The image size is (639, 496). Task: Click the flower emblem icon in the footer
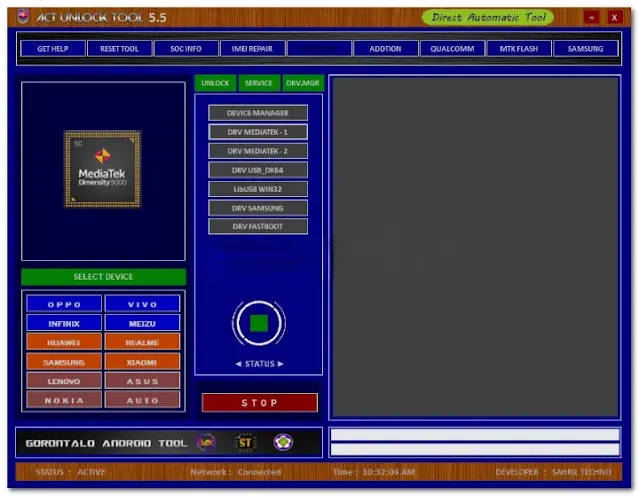283,442
